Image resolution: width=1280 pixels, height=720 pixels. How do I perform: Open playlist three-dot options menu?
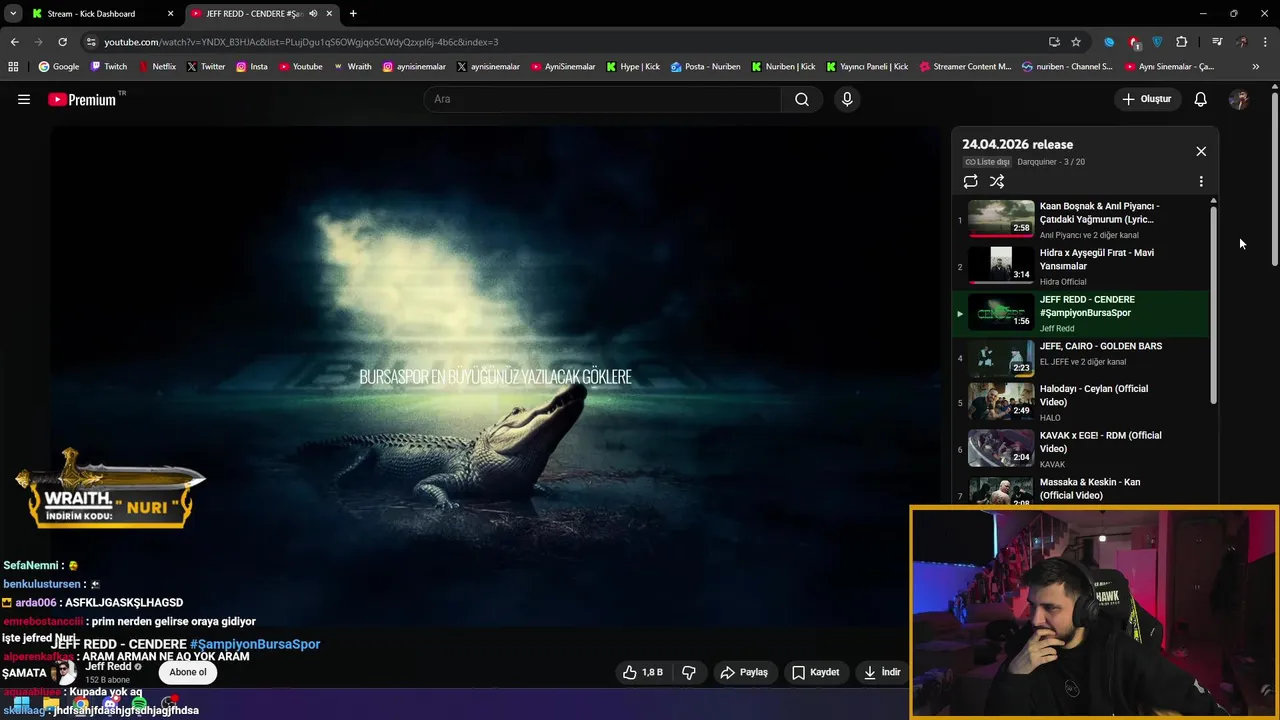click(1201, 181)
